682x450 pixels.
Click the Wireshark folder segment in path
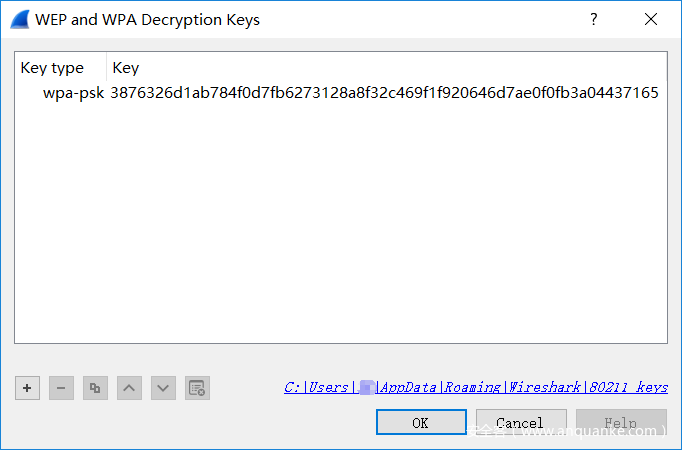pyautogui.click(x=545, y=387)
